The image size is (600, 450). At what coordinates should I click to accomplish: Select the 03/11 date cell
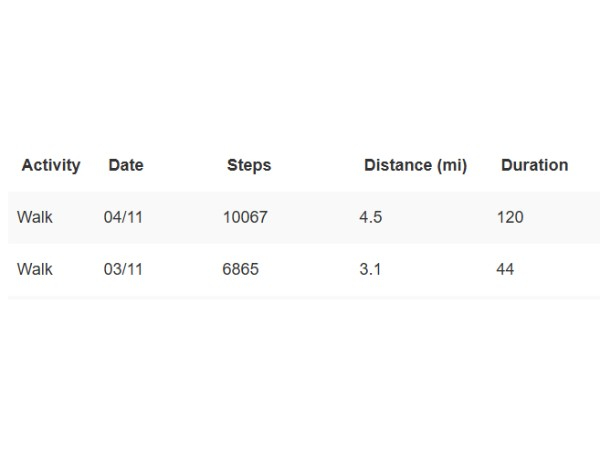123,270
